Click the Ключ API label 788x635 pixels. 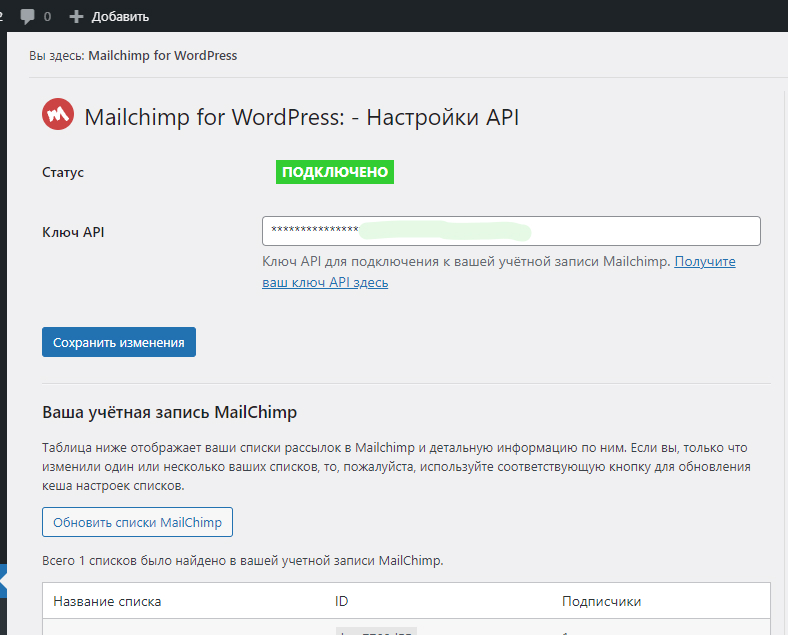[x=73, y=232]
